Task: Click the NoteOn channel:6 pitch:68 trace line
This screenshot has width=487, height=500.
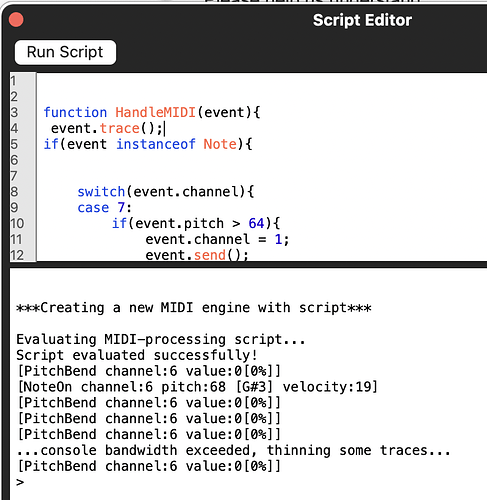Action: [198, 387]
